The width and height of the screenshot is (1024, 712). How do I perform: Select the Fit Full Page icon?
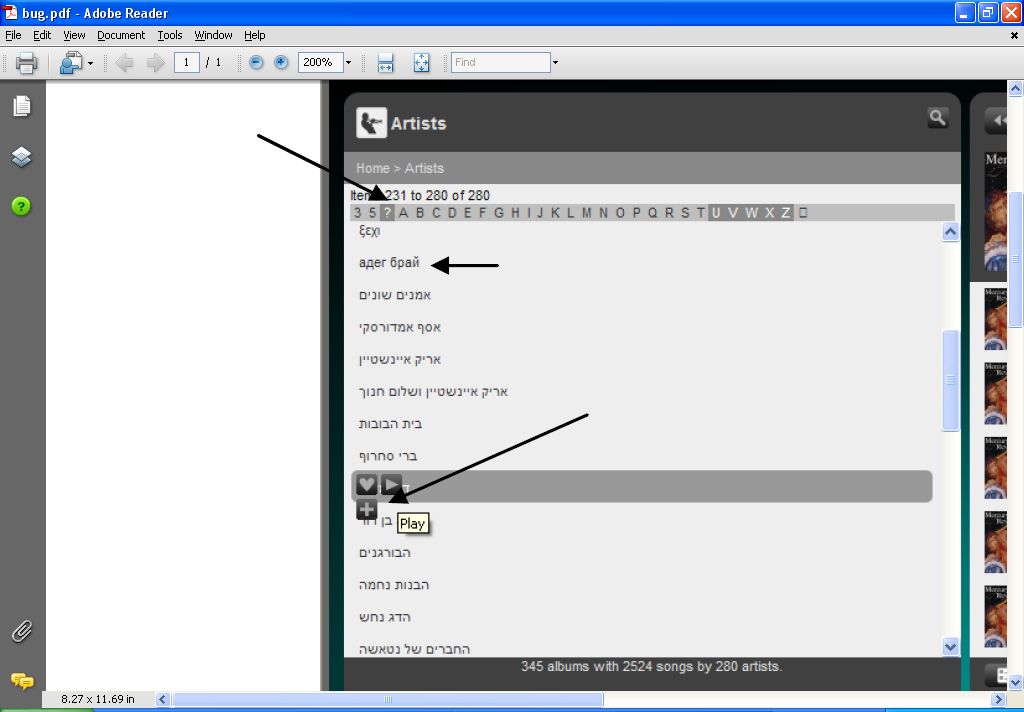tap(421, 63)
